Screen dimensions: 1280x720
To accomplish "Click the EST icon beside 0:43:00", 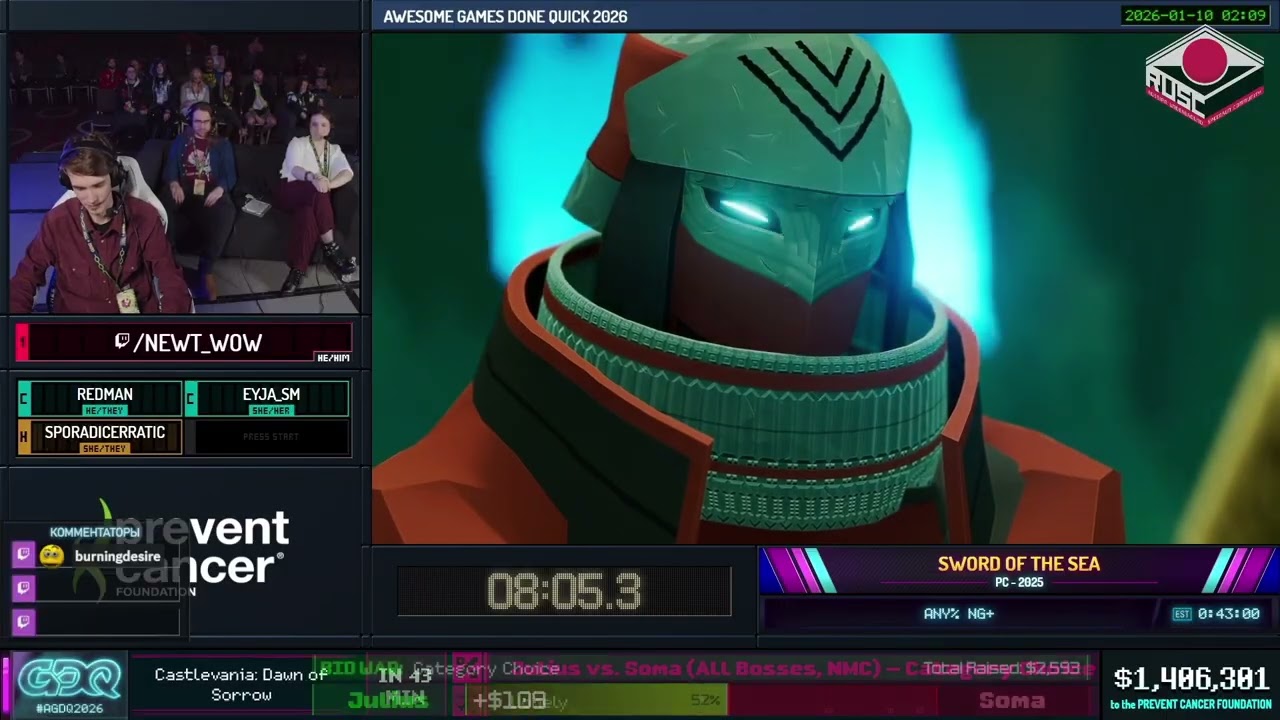I will [1182, 614].
